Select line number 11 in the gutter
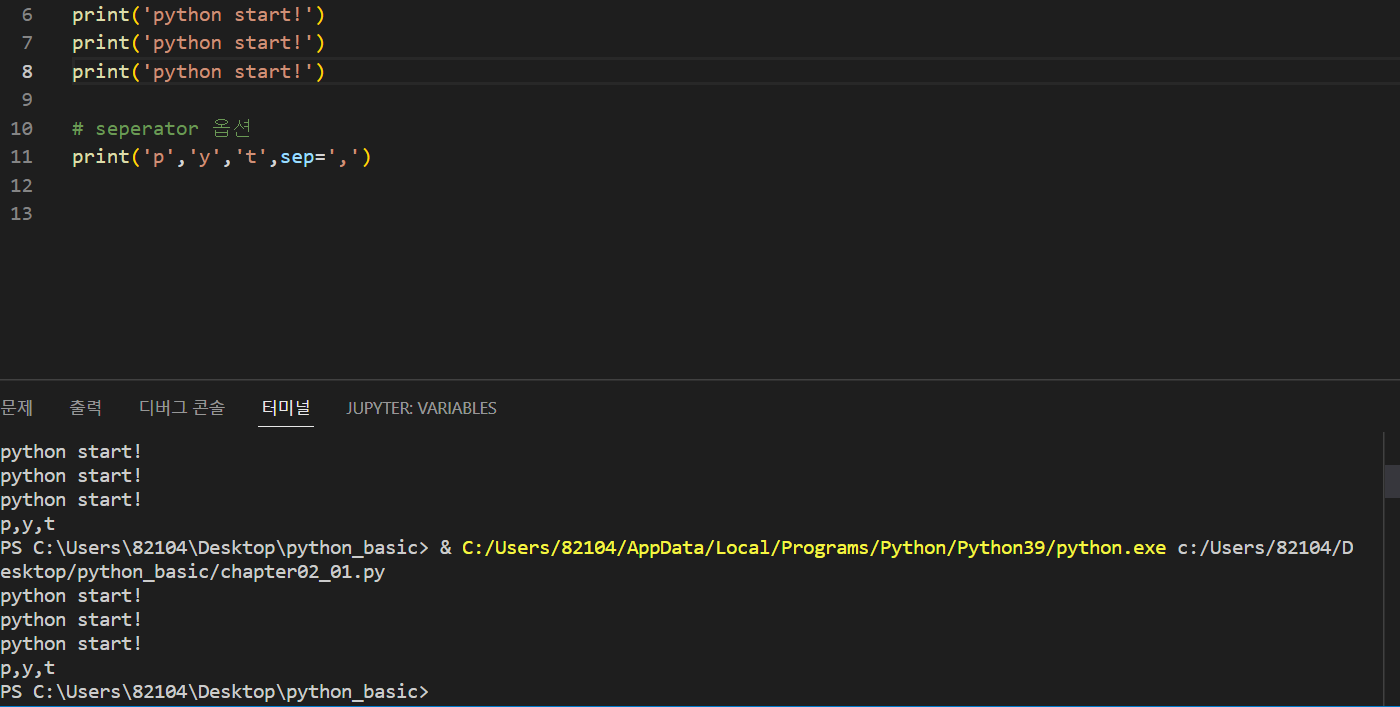The width and height of the screenshot is (1400, 707). [21, 157]
